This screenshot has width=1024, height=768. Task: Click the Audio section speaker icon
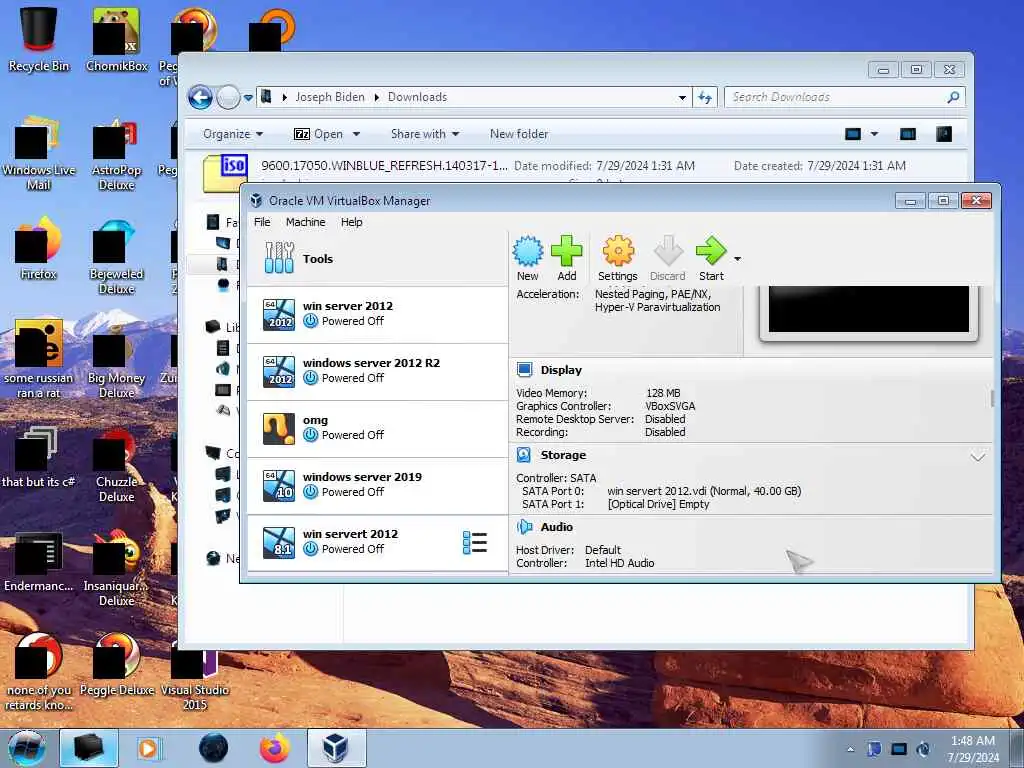(x=524, y=527)
